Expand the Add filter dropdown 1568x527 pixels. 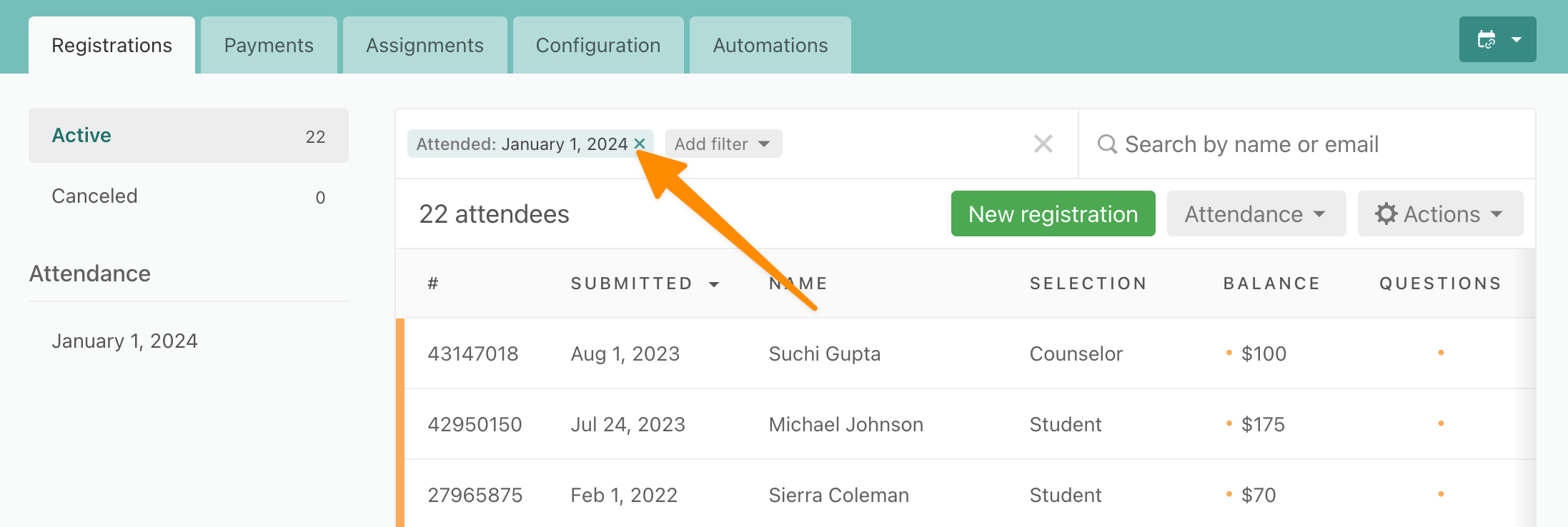(723, 144)
